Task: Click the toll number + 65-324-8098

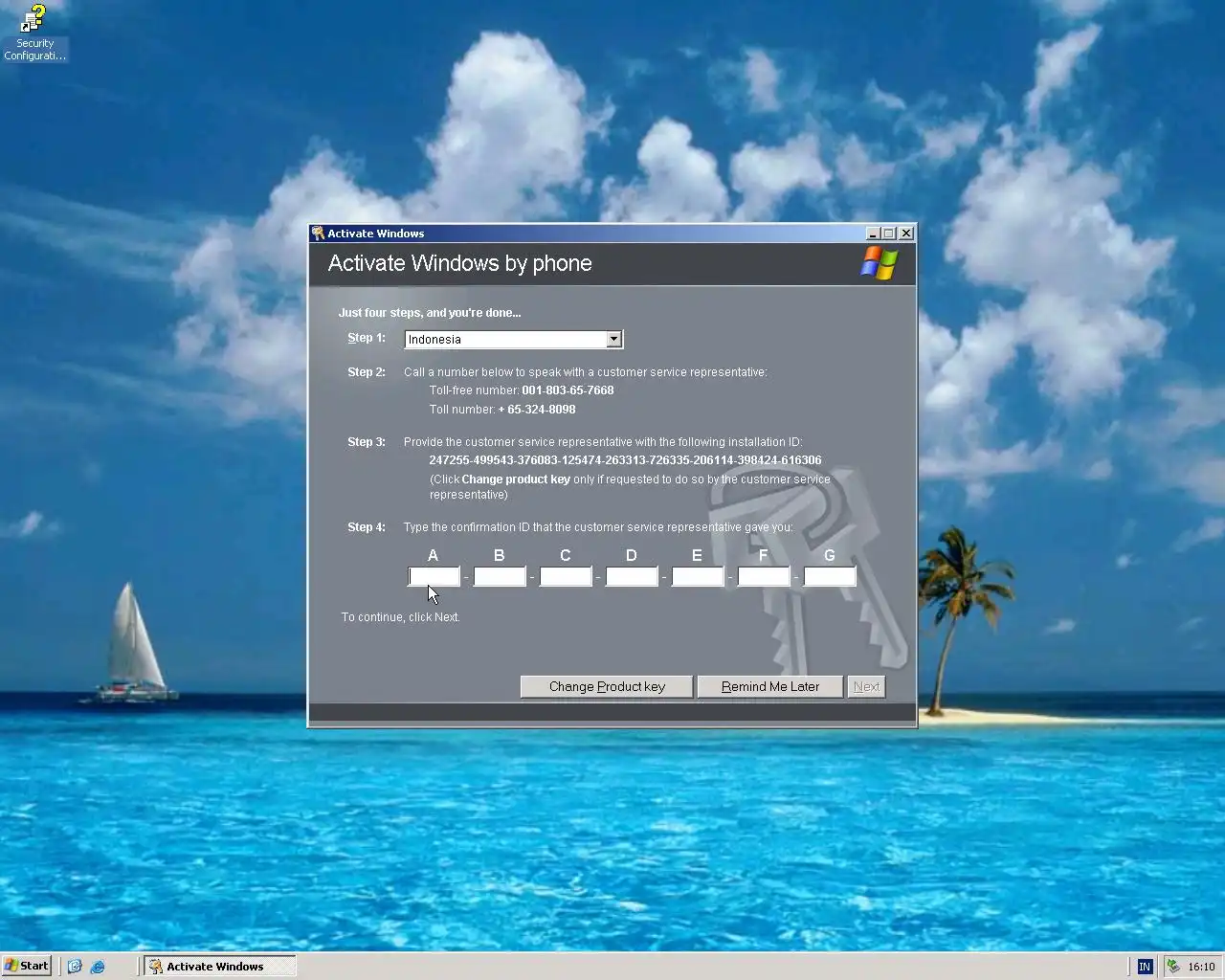Action: (537, 410)
